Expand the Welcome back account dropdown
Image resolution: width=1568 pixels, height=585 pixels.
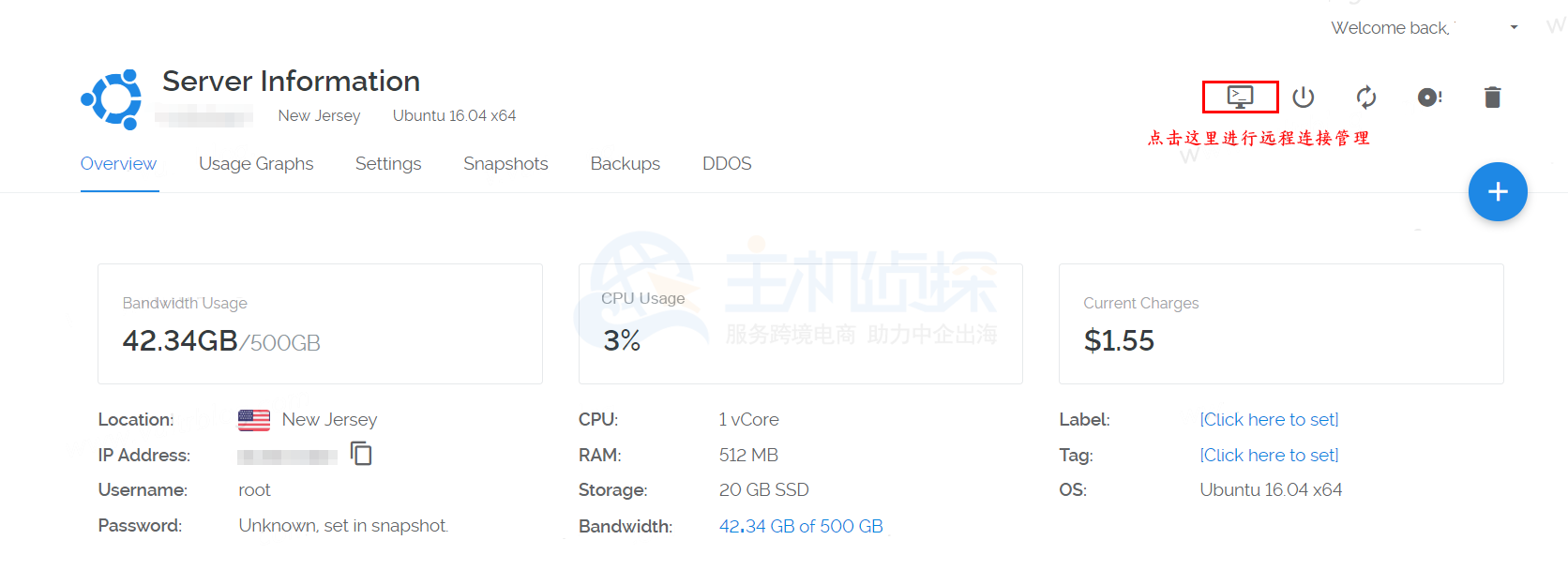1514,27
